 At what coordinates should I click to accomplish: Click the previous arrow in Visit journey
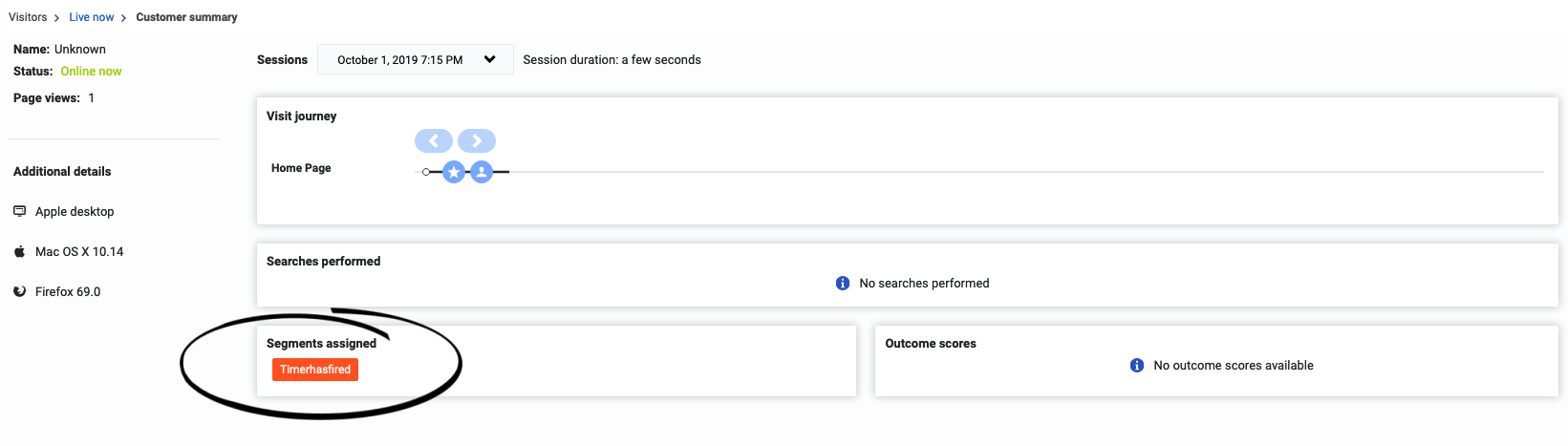click(434, 141)
